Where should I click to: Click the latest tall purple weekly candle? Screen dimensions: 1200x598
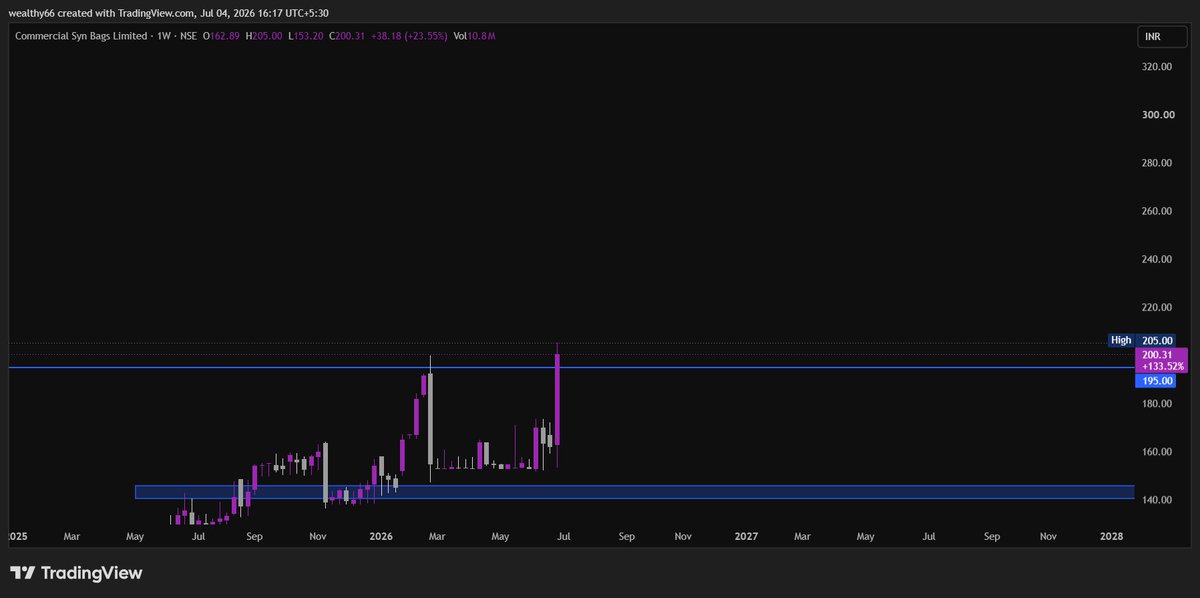pos(556,399)
